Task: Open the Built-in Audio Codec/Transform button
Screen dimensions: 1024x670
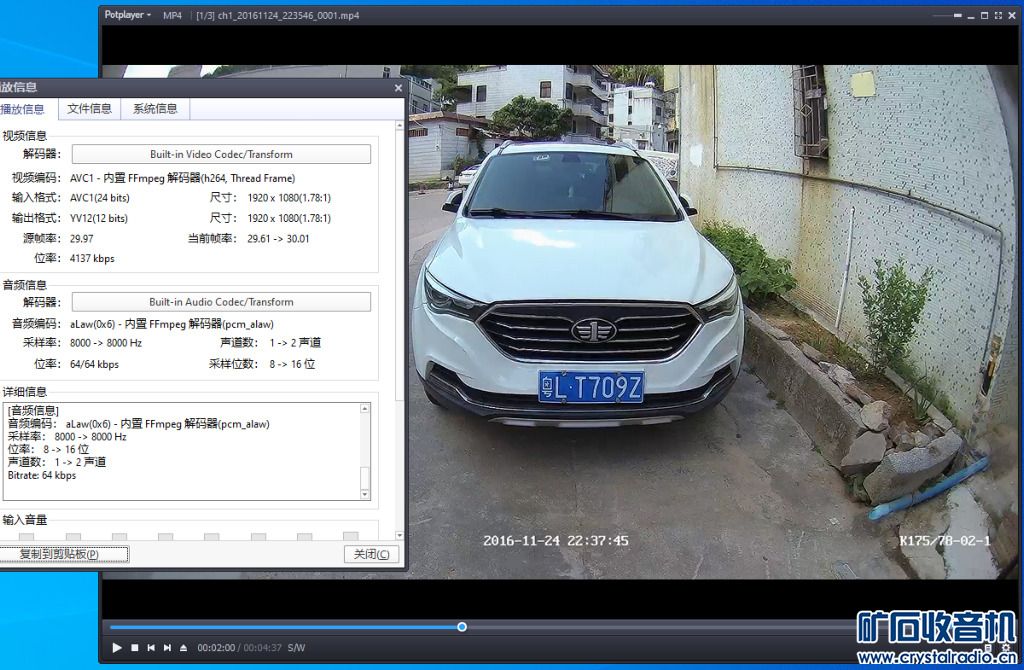Action: (x=221, y=302)
